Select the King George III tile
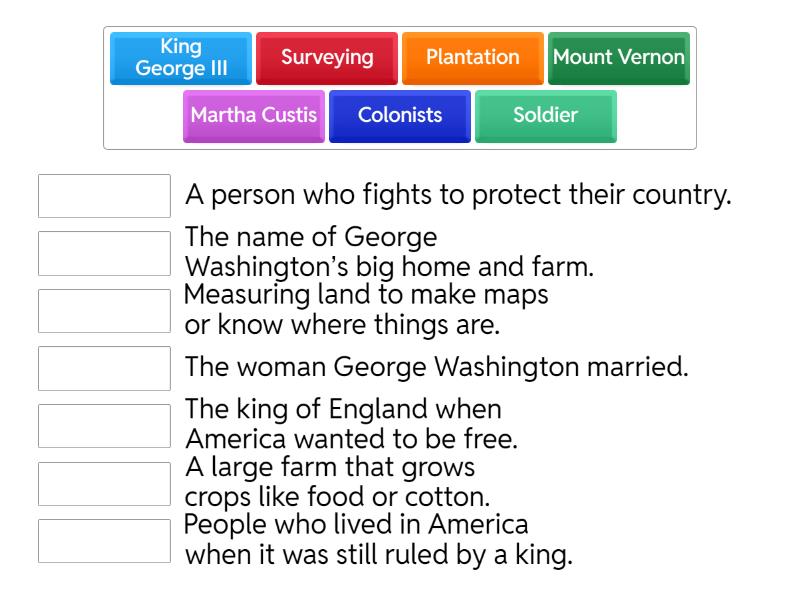The height and width of the screenshot is (600, 800). [x=181, y=58]
